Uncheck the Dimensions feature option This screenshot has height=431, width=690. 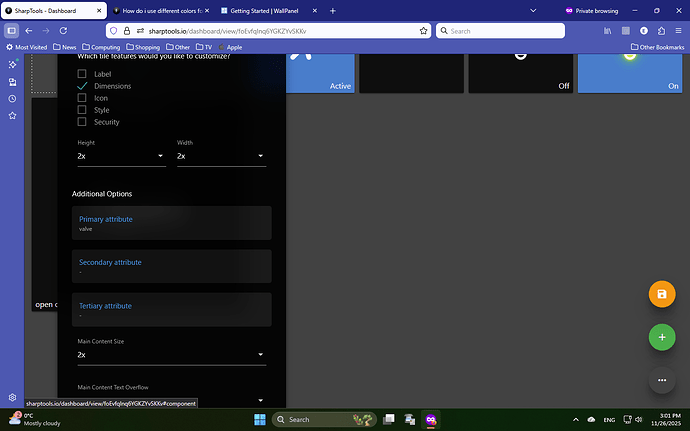point(82,86)
